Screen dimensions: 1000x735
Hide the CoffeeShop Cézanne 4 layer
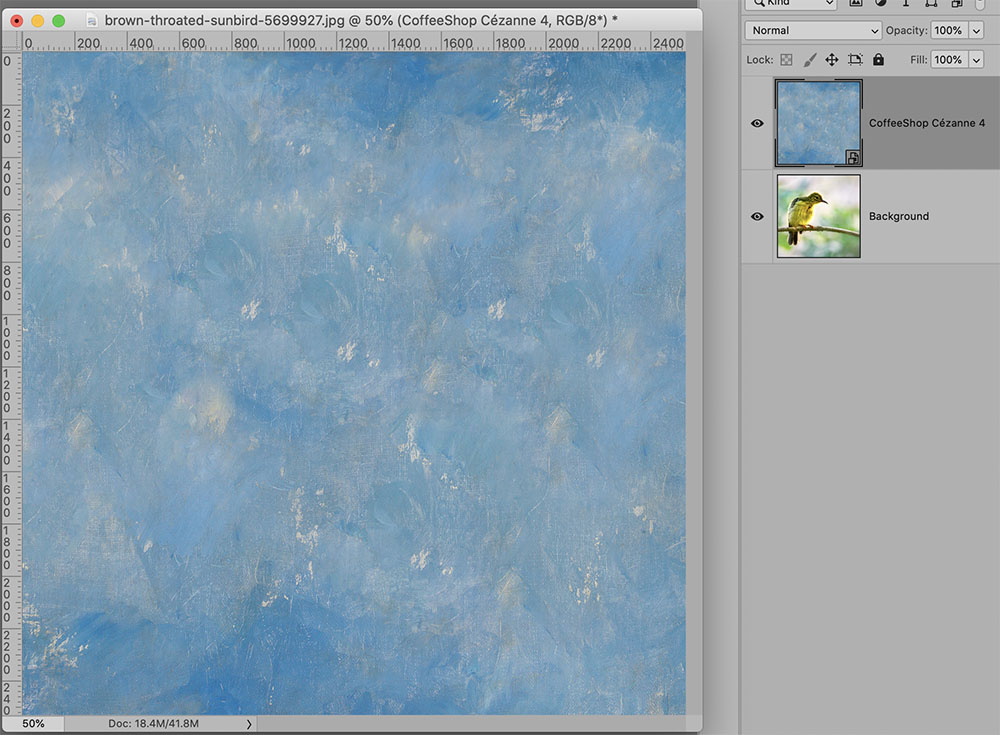click(x=757, y=123)
